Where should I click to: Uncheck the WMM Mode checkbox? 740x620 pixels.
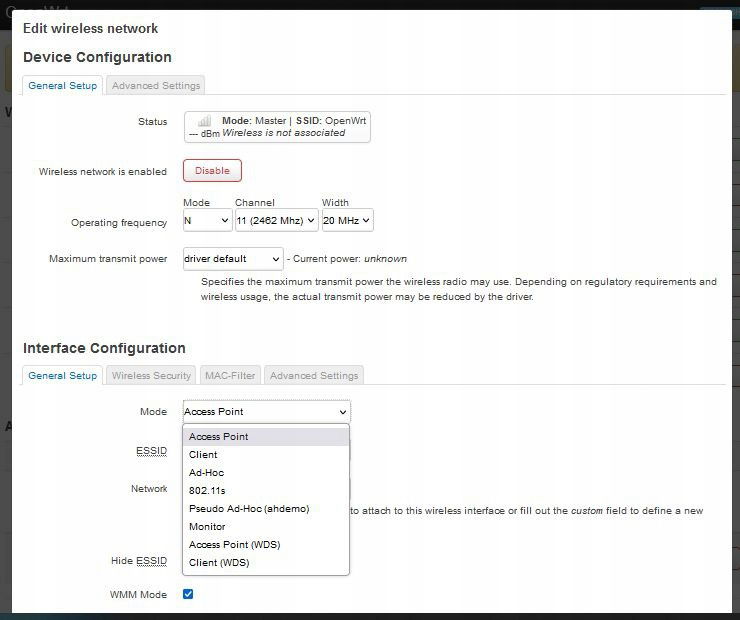188,594
